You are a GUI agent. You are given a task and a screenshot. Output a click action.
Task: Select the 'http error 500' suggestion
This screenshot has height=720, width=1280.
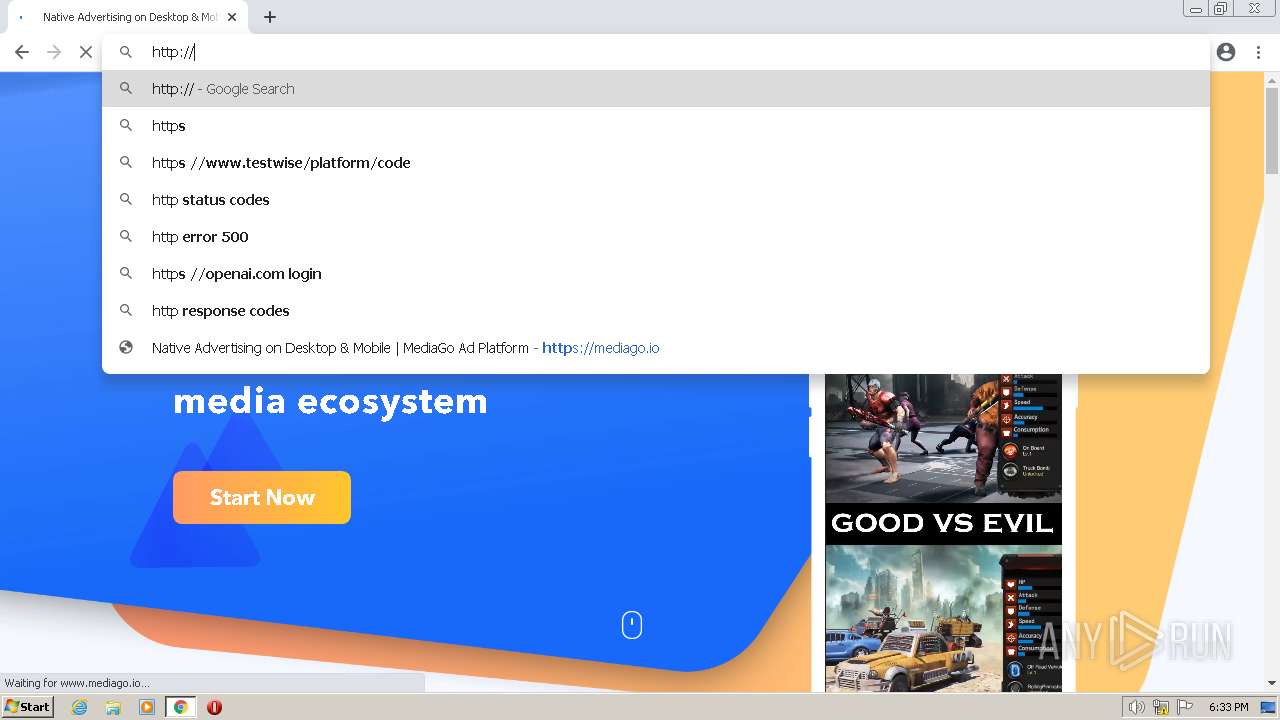pyautogui.click(x=656, y=237)
